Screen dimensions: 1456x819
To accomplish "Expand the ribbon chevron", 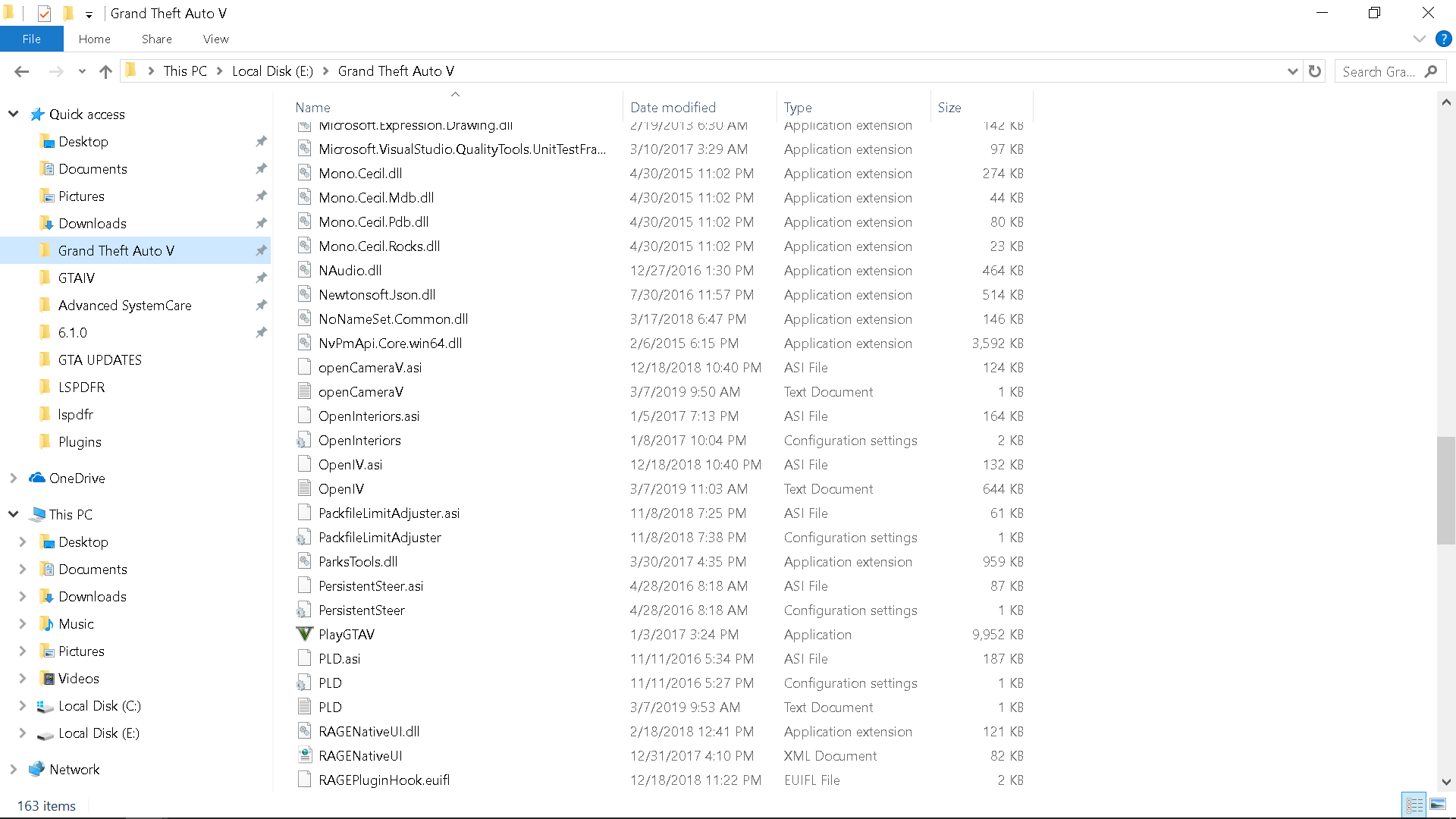I will [x=1419, y=39].
